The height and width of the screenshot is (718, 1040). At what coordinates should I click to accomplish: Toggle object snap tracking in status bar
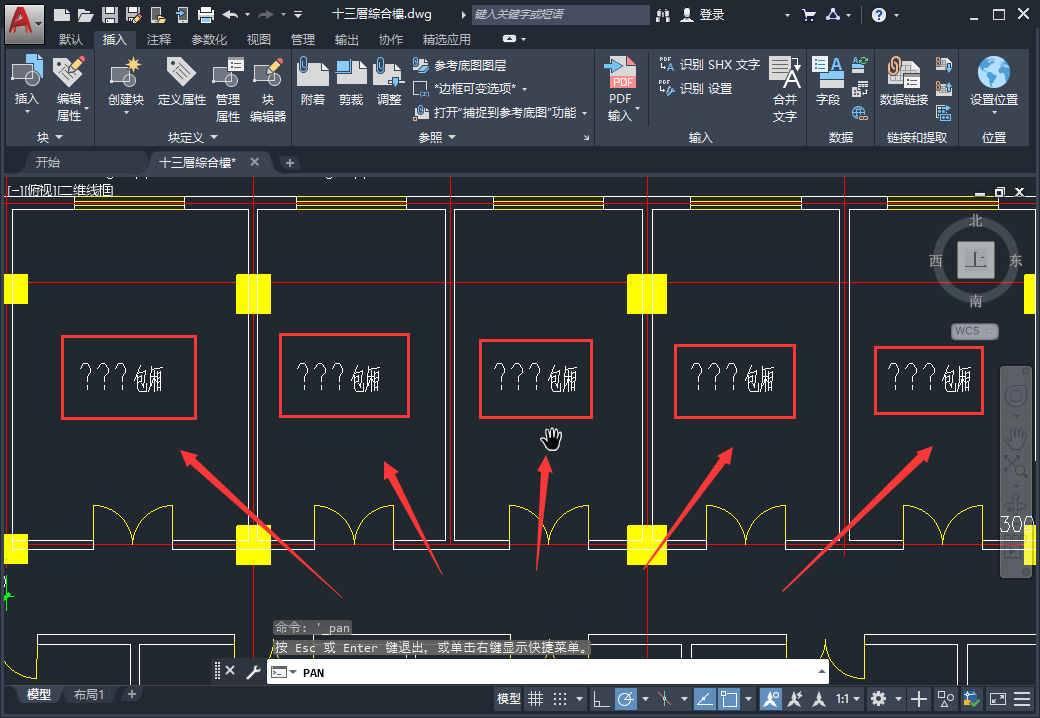pyautogui.click(x=704, y=699)
